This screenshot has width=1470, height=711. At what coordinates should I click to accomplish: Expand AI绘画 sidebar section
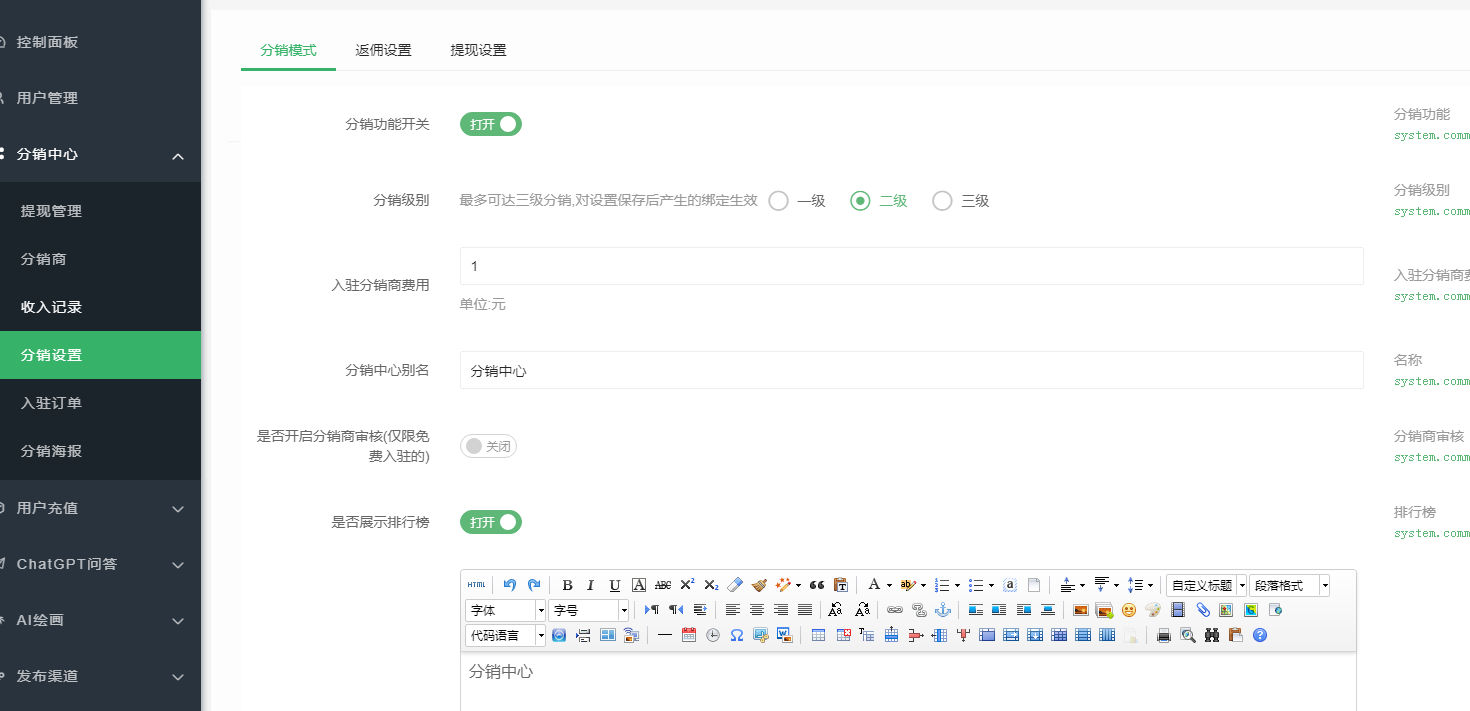[x=178, y=620]
